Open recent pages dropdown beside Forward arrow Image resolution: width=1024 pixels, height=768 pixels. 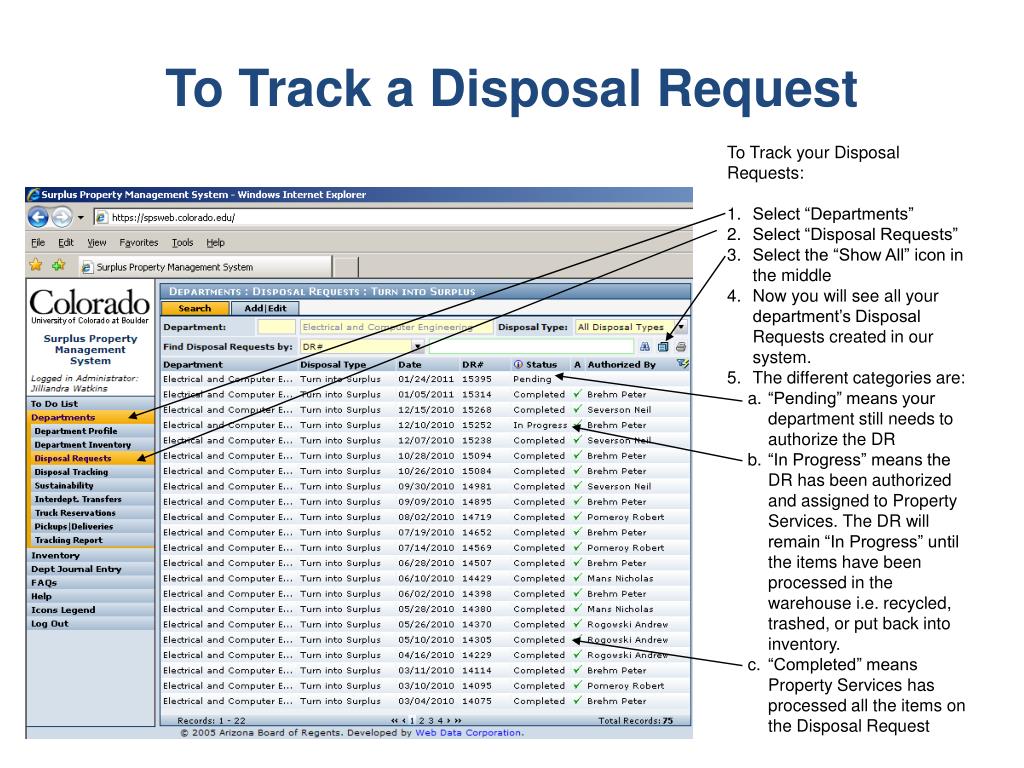tap(81, 217)
